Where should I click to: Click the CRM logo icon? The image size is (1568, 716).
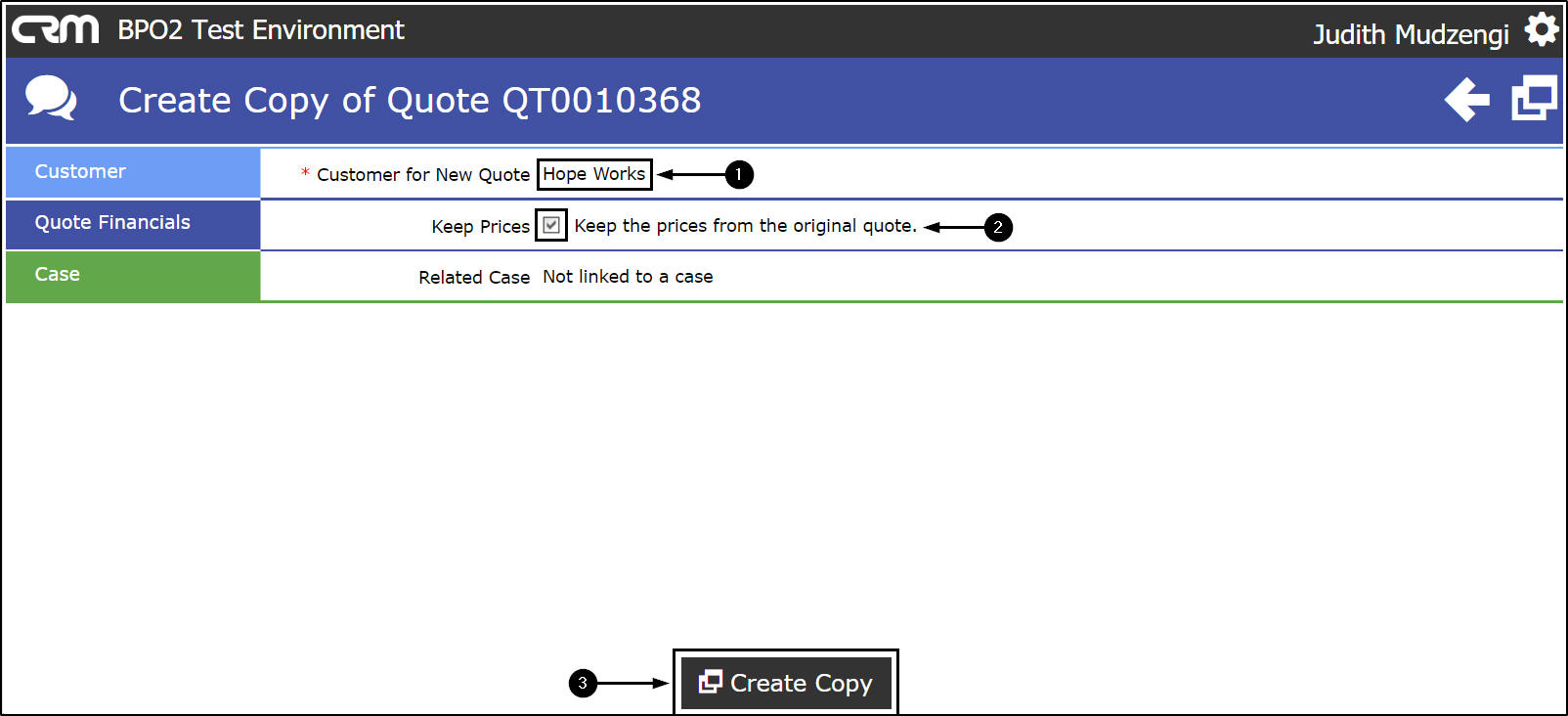[56, 29]
